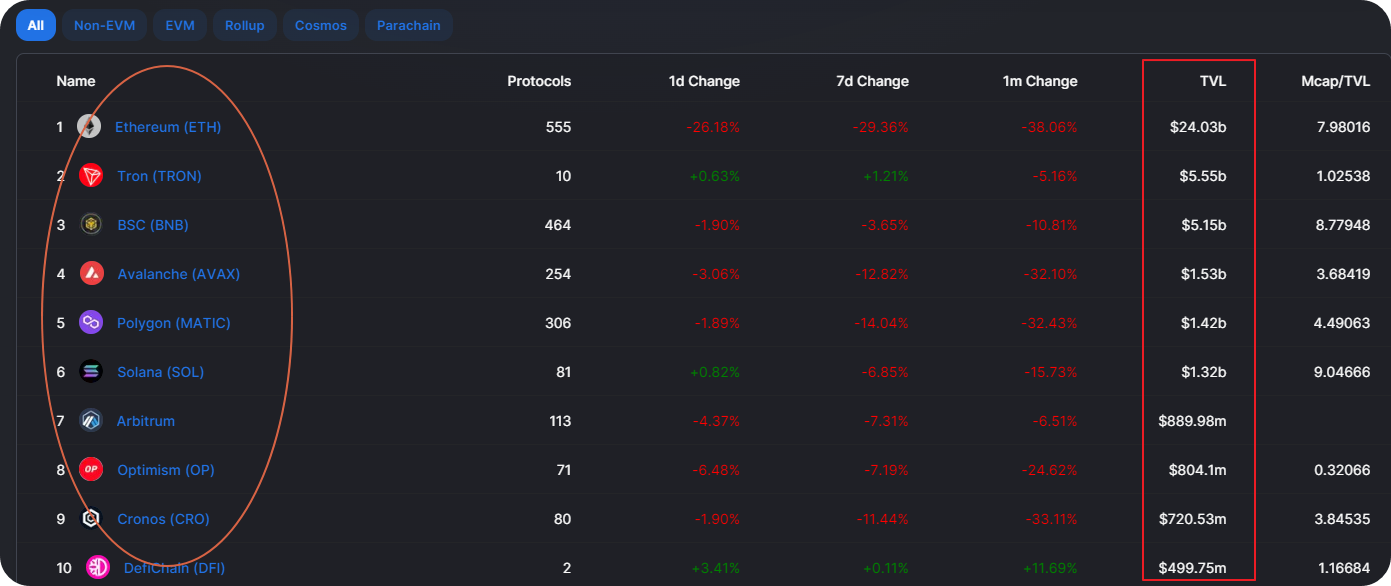Click Solana's 1d change +0.82%
Screen dimensions: 1391x586
click(715, 372)
